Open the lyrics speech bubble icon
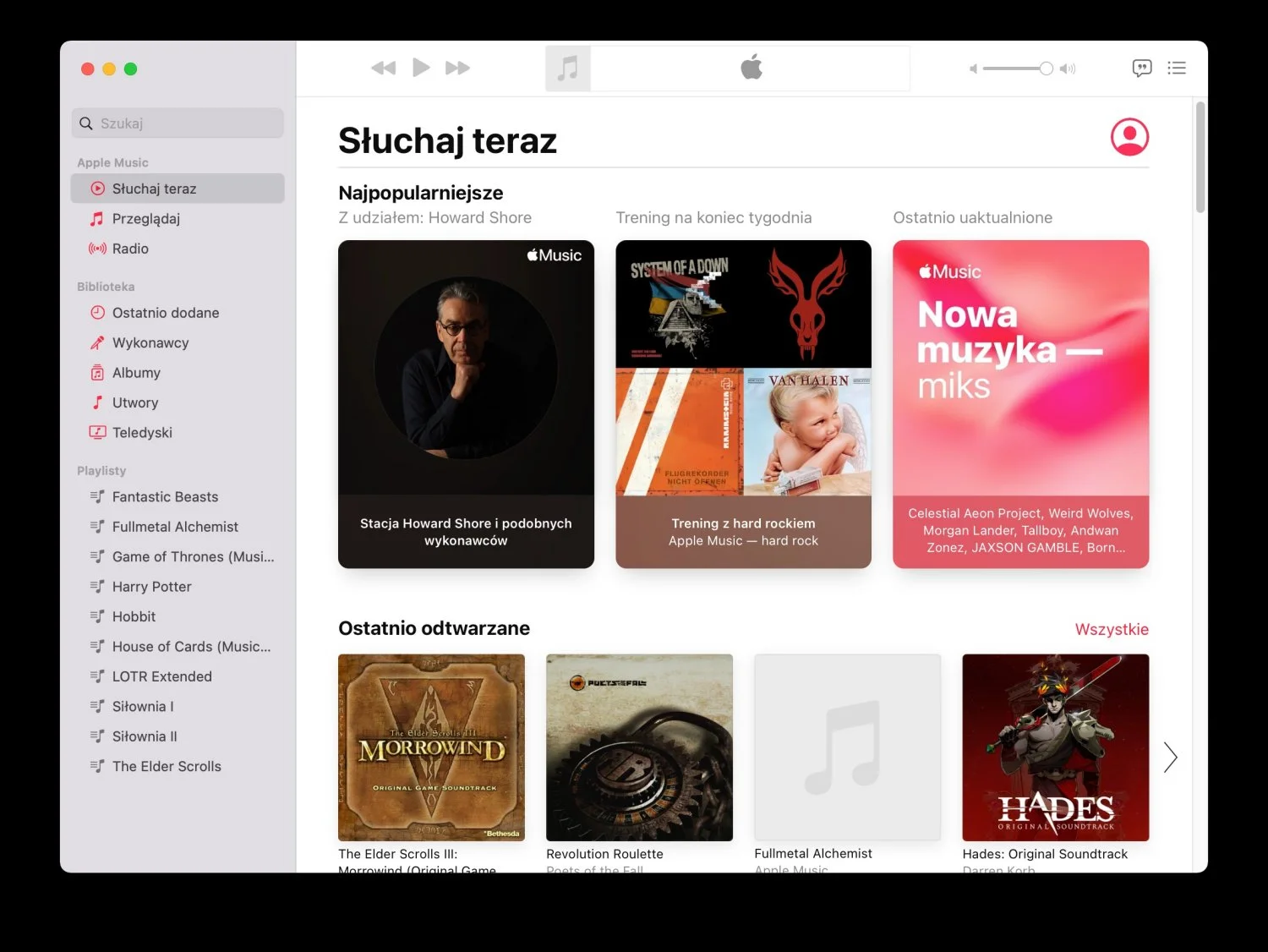The height and width of the screenshot is (952, 1268). [1142, 68]
